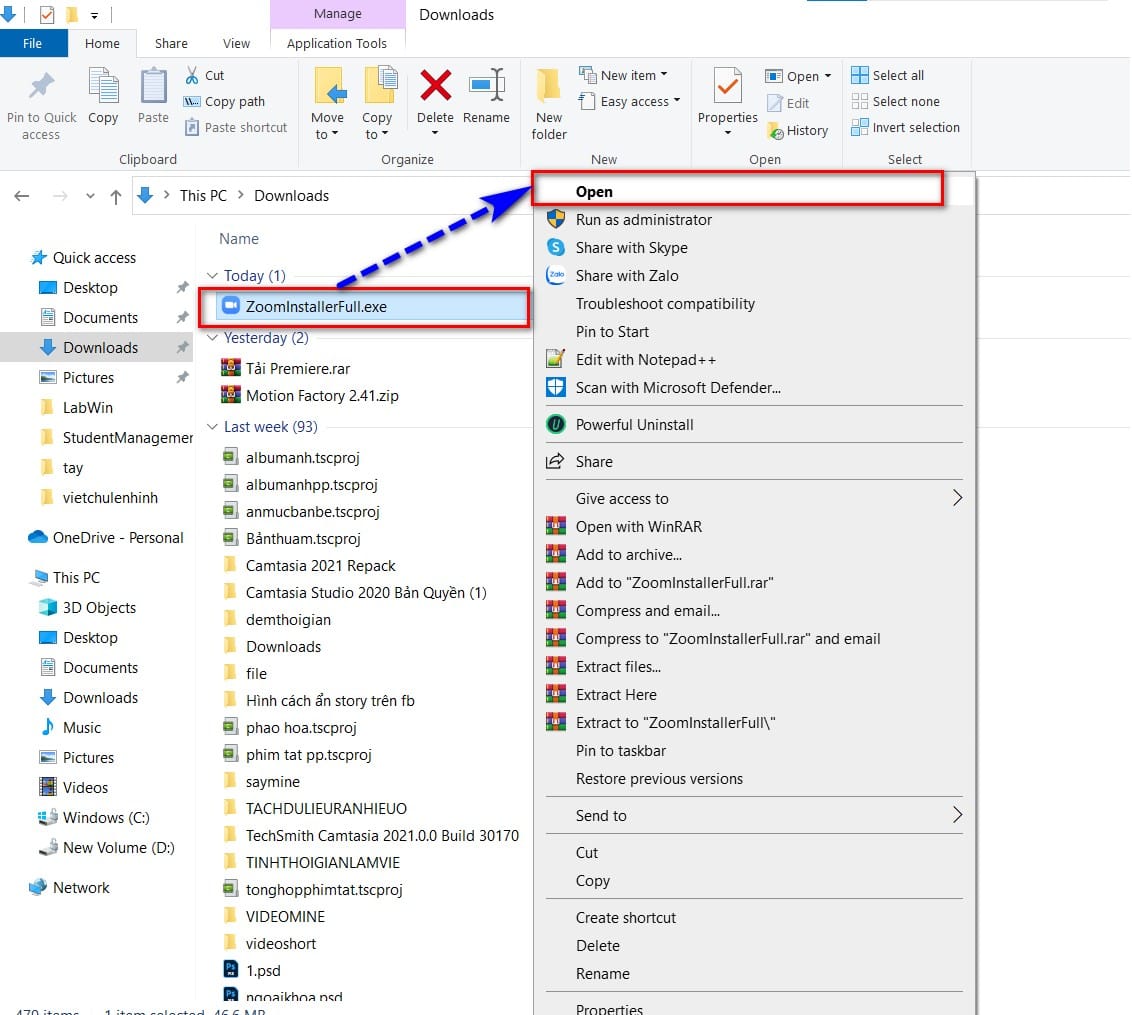The image size is (1132, 1015).
Task: Click Extract Here in context menu
Action: pos(754,694)
